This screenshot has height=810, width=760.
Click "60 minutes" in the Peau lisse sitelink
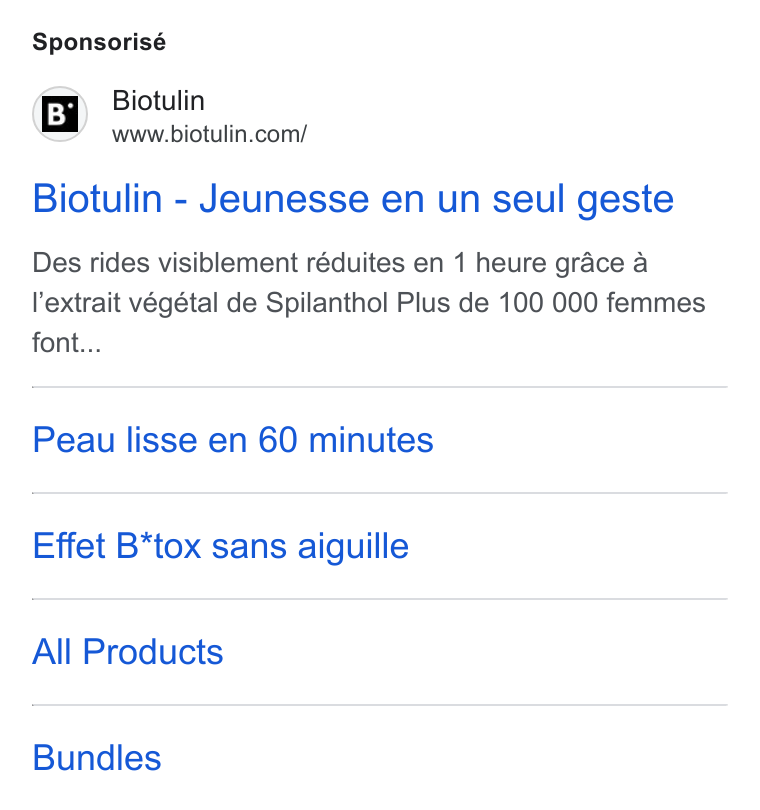[346, 440]
